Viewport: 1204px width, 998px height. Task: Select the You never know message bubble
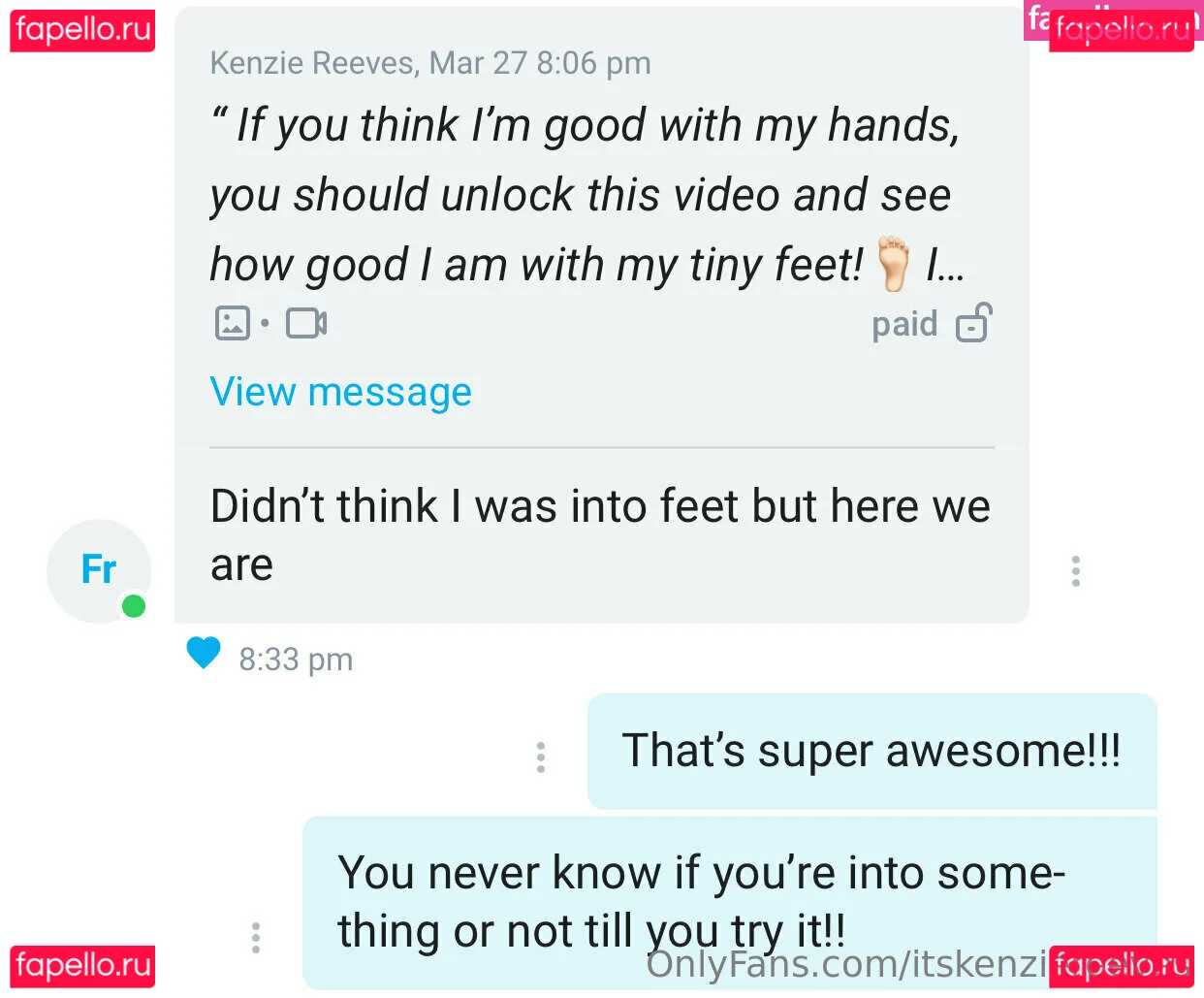(730, 903)
